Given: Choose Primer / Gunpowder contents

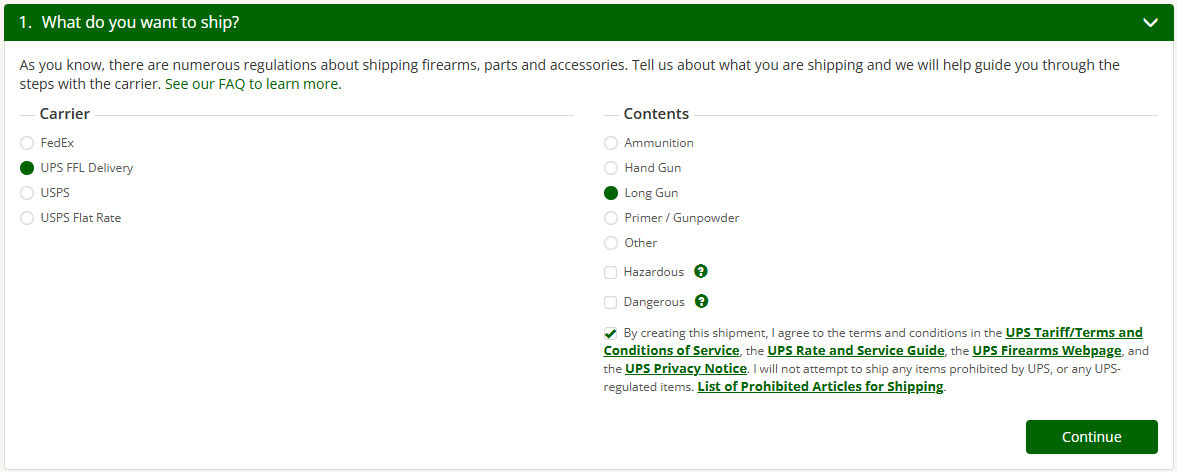Looking at the screenshot, I should 611,218.
